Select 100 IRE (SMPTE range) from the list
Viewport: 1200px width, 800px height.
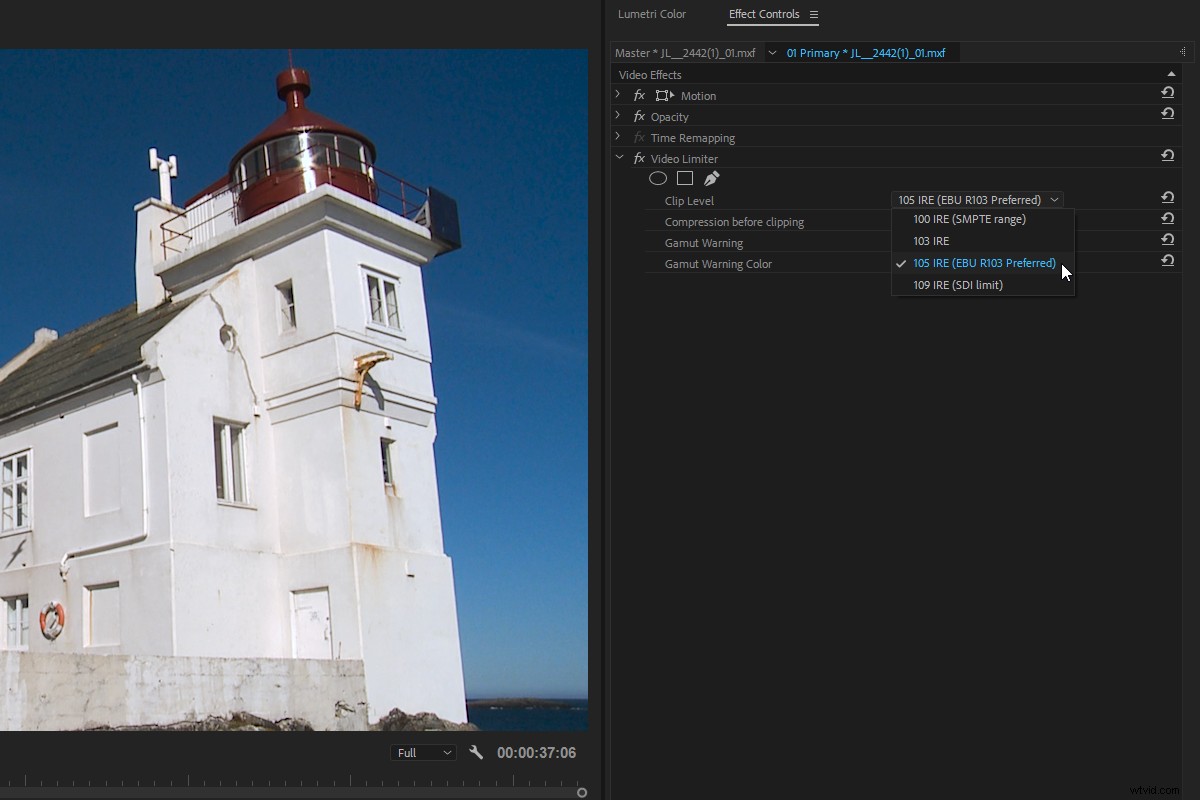967,218
